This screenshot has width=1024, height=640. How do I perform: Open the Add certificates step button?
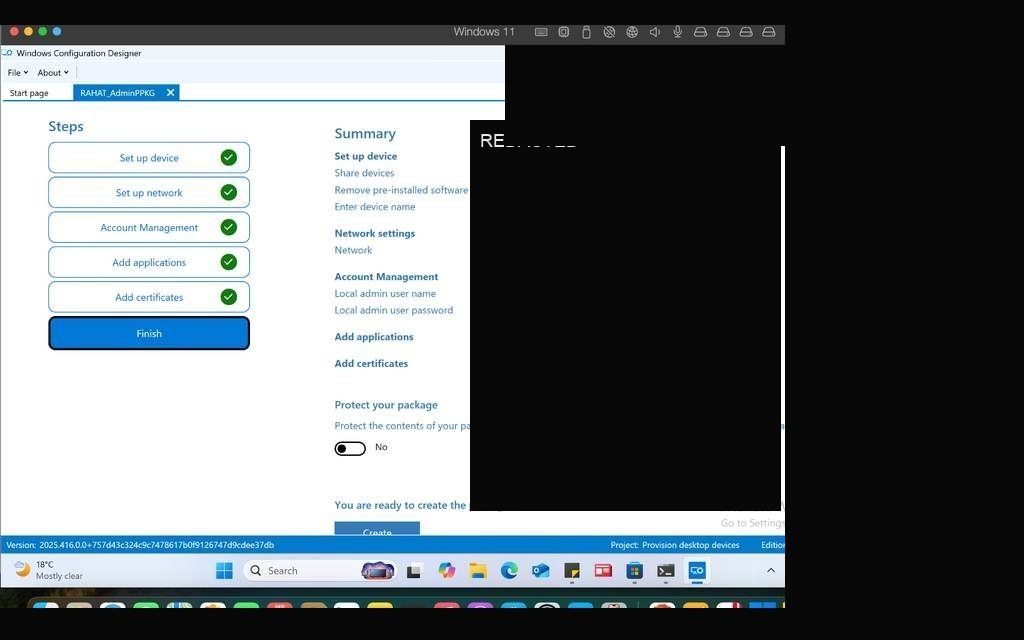[x=149, y=297]
